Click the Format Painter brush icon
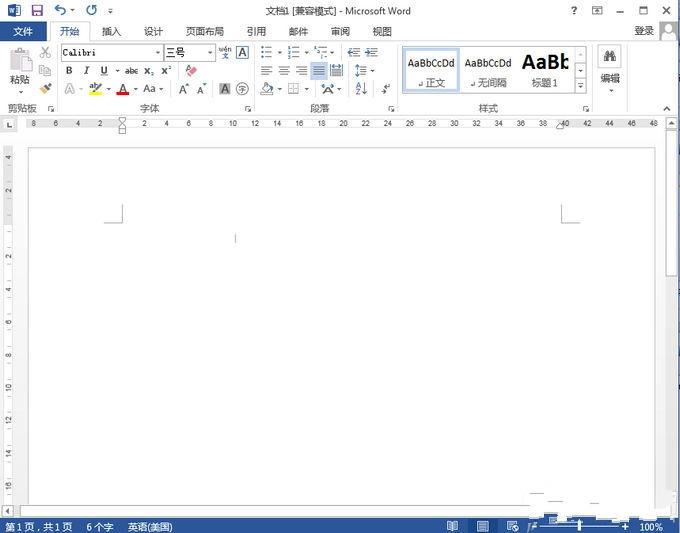The width and height of the screenshot is (680, 533). tap(45, 89)
